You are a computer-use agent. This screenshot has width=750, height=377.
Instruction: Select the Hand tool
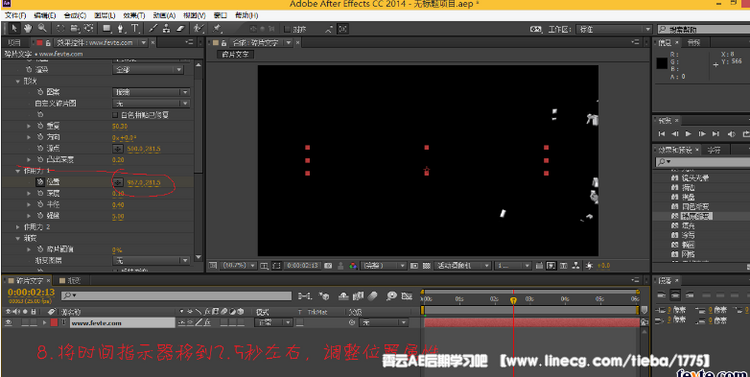point(28,29)
